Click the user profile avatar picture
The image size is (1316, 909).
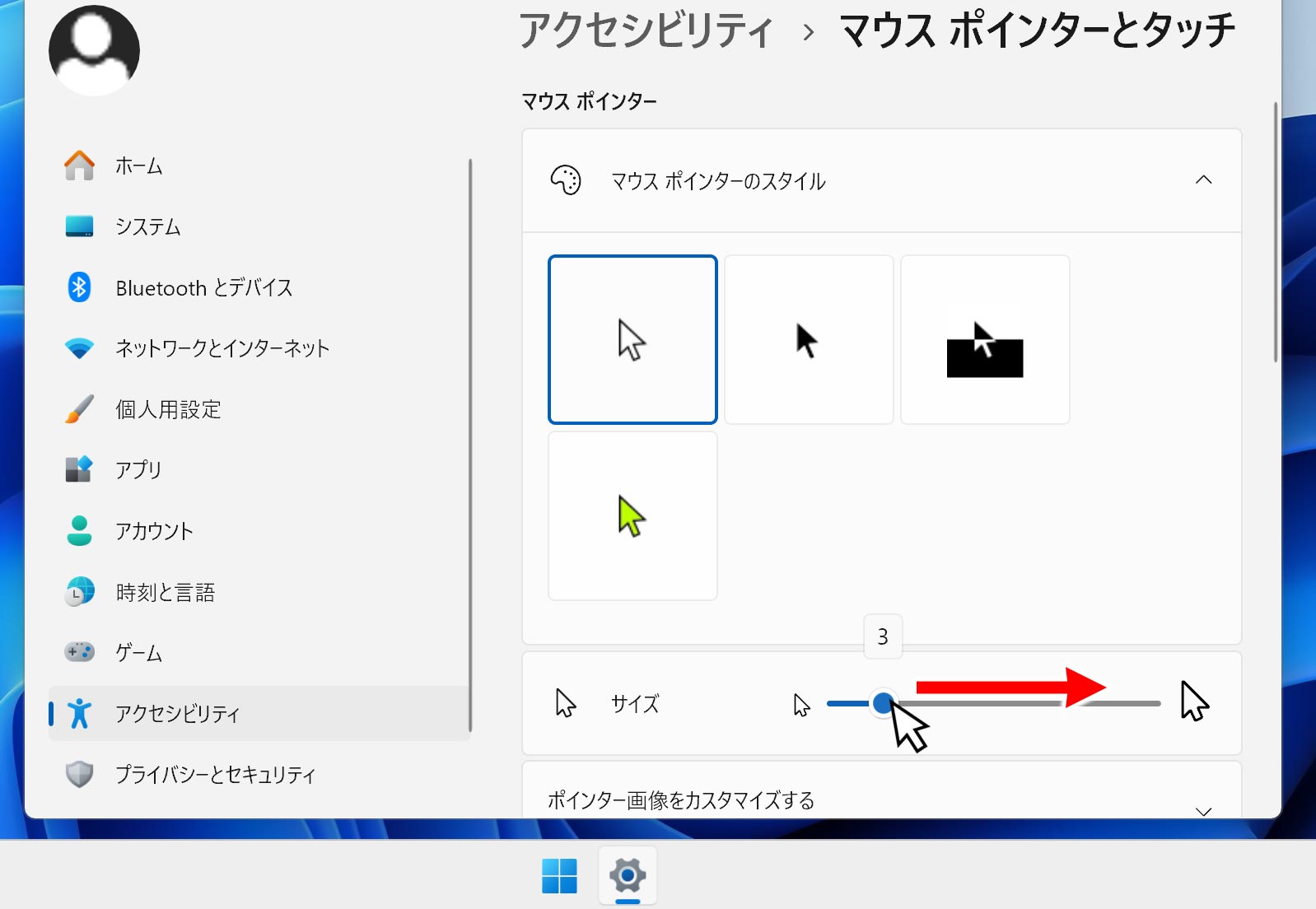tap(94, 51)
